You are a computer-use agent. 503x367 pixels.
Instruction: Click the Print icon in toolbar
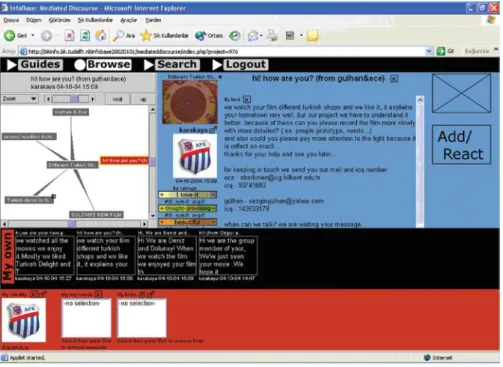(x=272, y=35)
